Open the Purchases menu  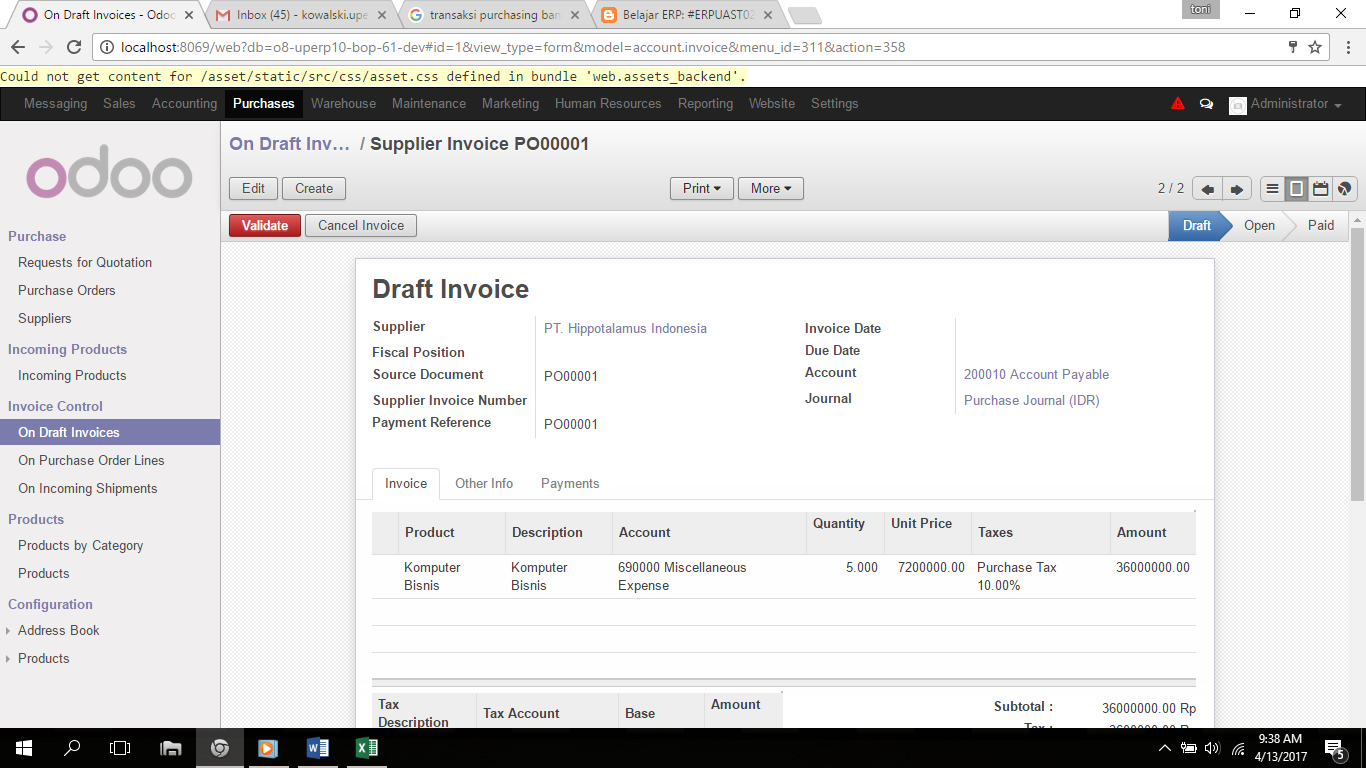click(263, 103)
